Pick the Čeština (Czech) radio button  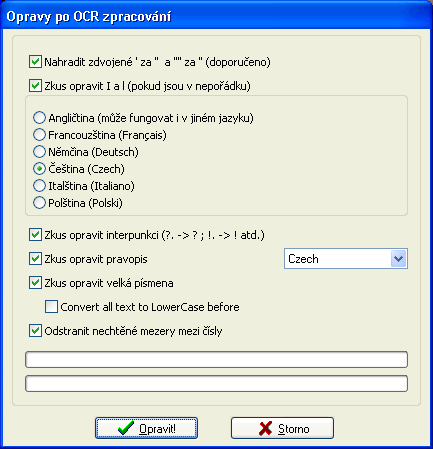pyautogui.click(x=39, y=169)
